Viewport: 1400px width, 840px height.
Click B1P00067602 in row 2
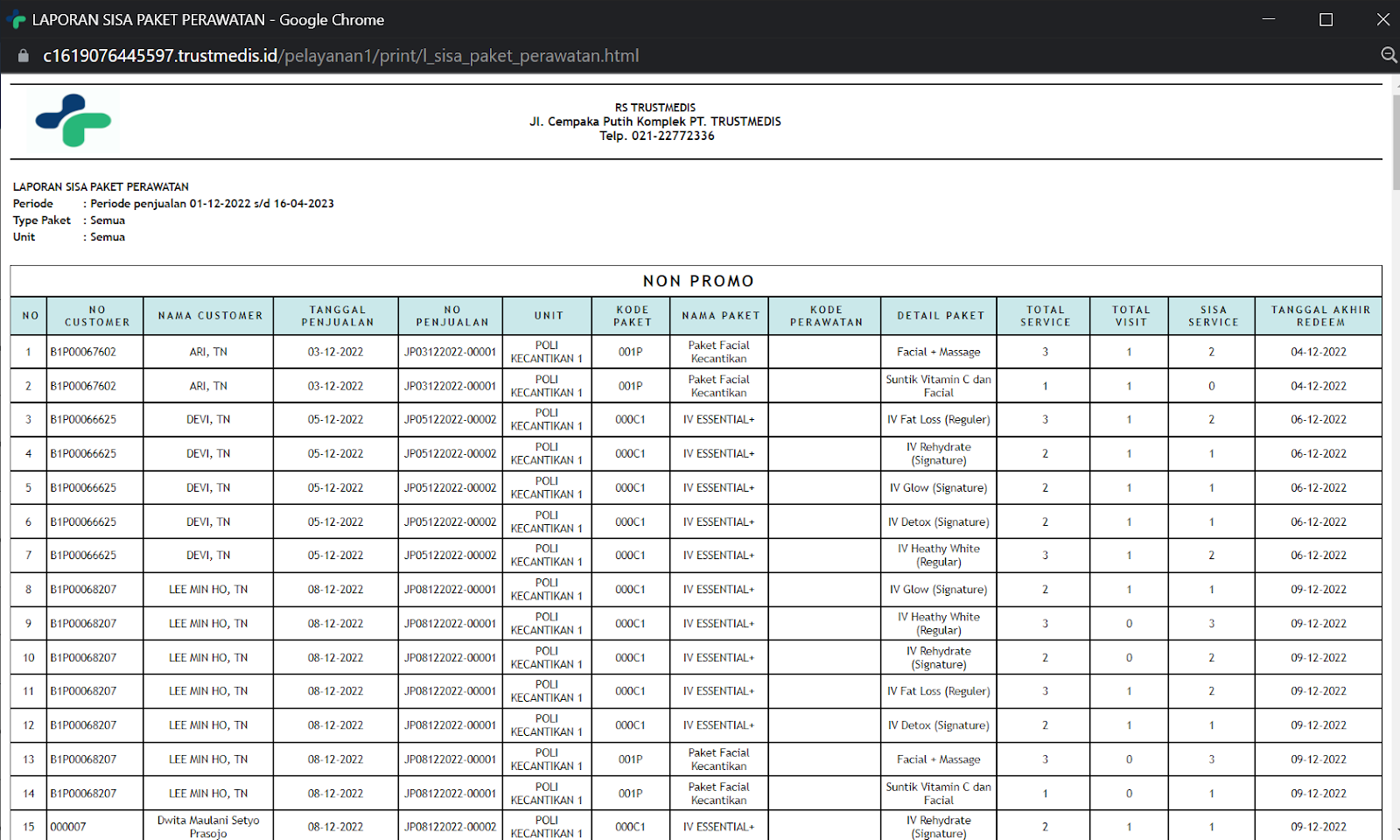tap(83, 386)
